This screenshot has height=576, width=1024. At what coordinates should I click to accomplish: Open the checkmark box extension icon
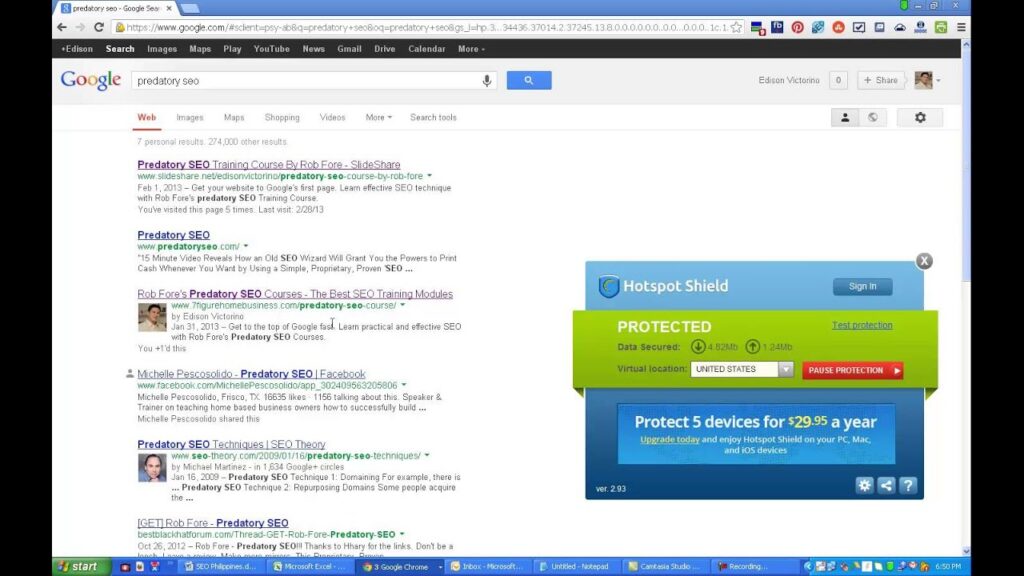[859, 27]
